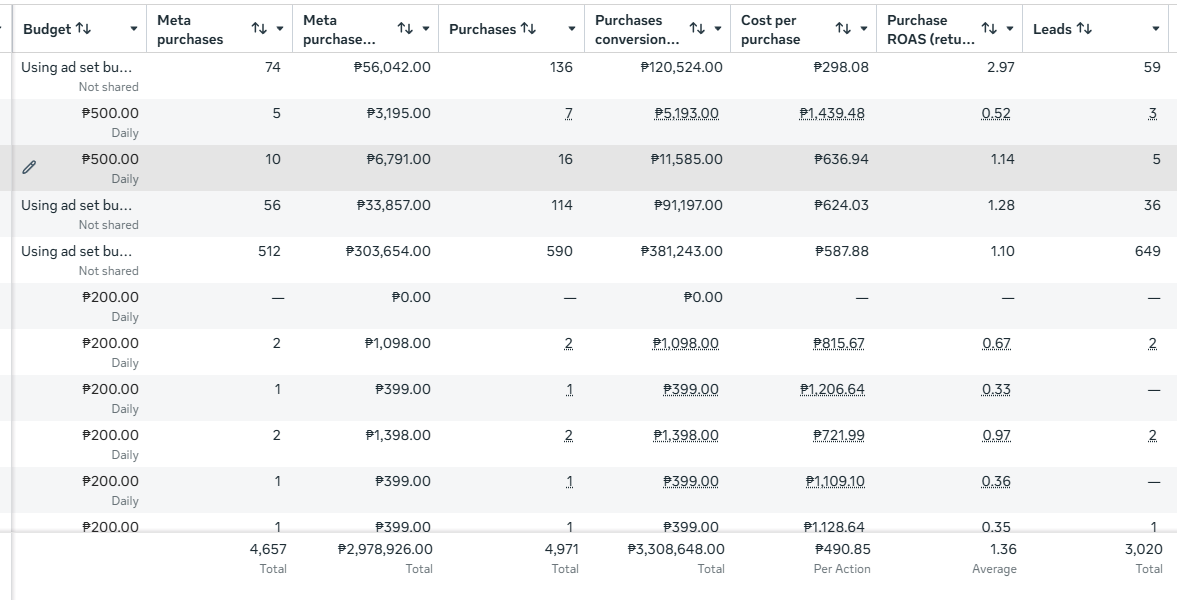Sort by Budget column arrows
This screenshot has width=1177, height=600.
point(83,29)
